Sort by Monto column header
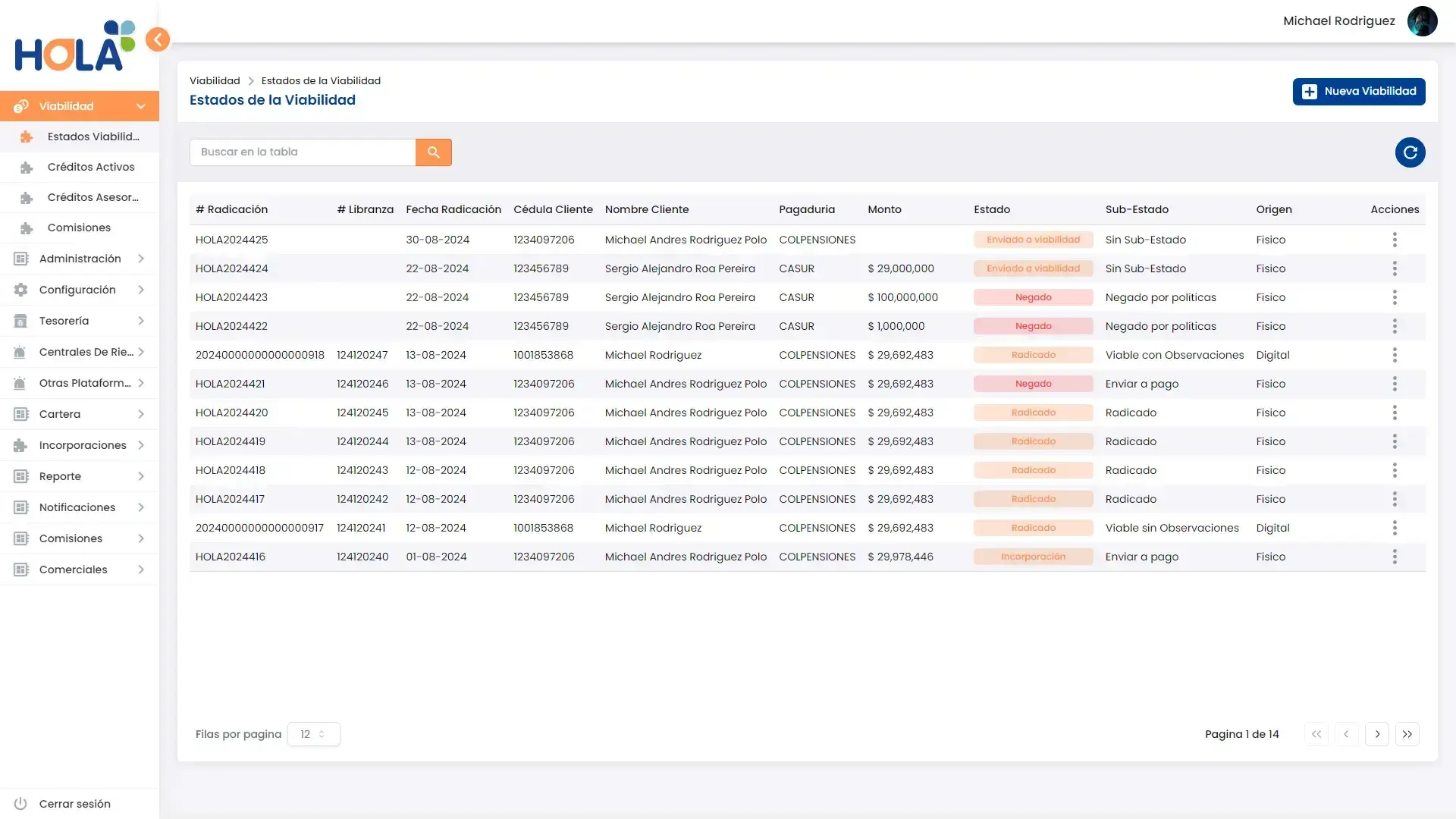The height and width of the screenshot is (819, 1456). [x=885, y=209]
